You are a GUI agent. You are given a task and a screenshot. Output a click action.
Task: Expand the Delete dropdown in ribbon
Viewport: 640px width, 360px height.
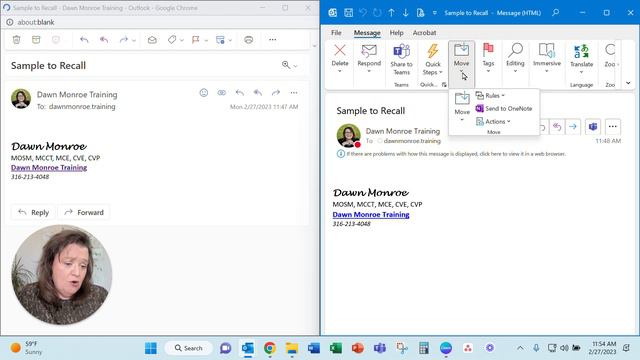[340, 71]
